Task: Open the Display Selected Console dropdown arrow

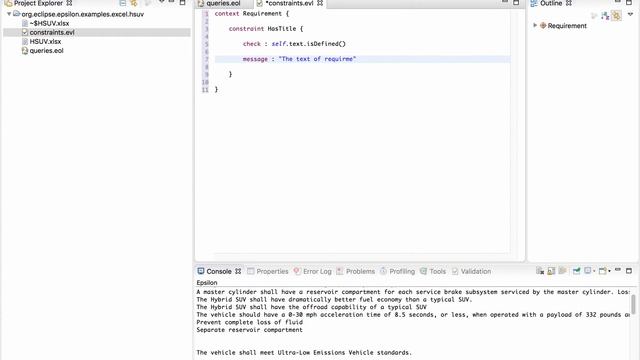Action: [594, 271]
